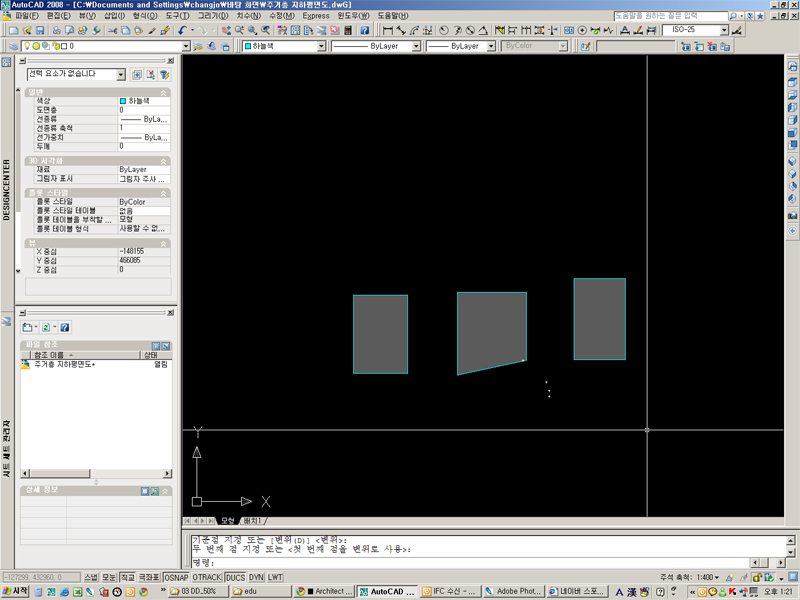The height and width of the screenshot is (600, 800).
Task: Open the ISO-25 dimension style dropdown
Action: point(723,31)
